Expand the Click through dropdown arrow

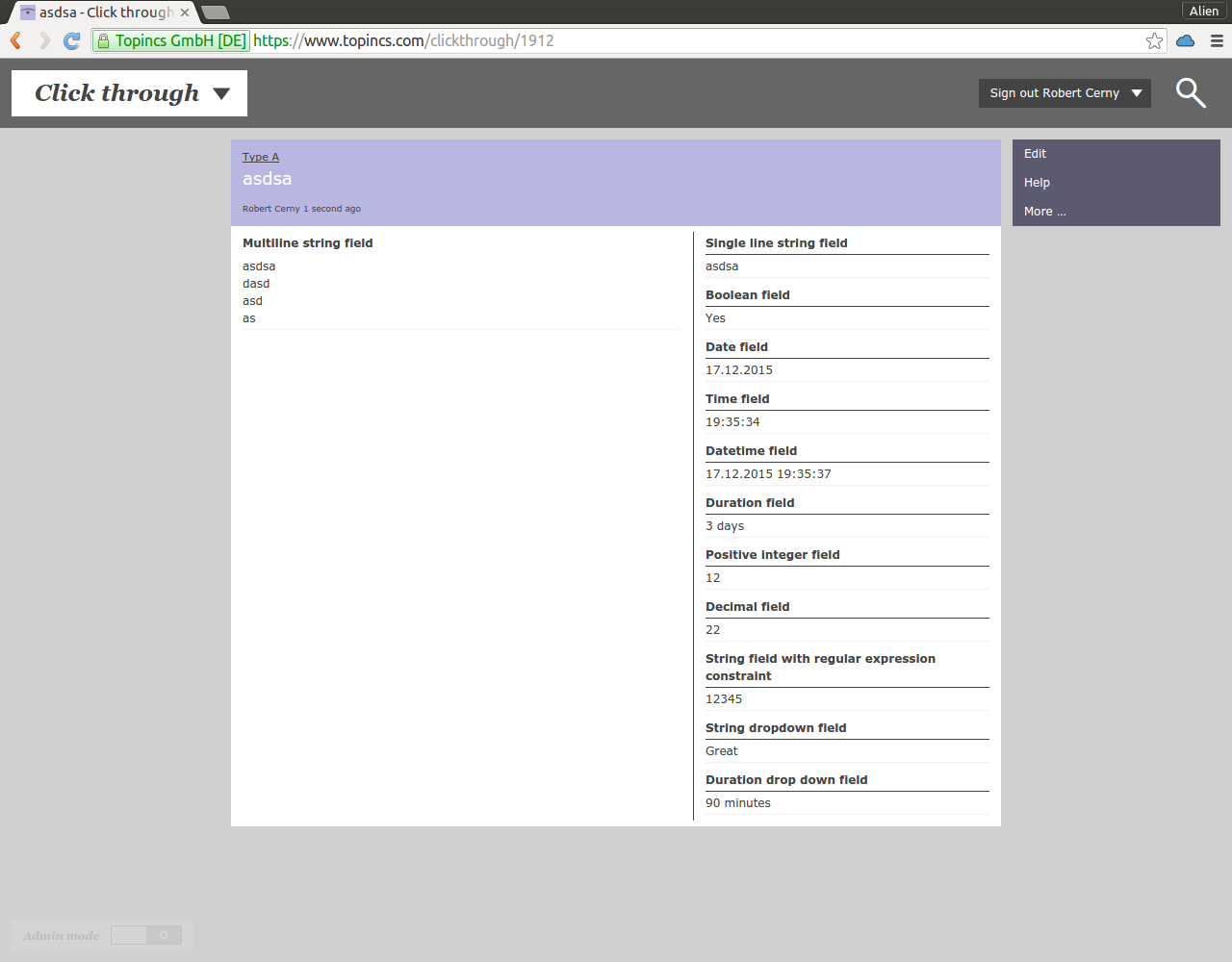221,93
